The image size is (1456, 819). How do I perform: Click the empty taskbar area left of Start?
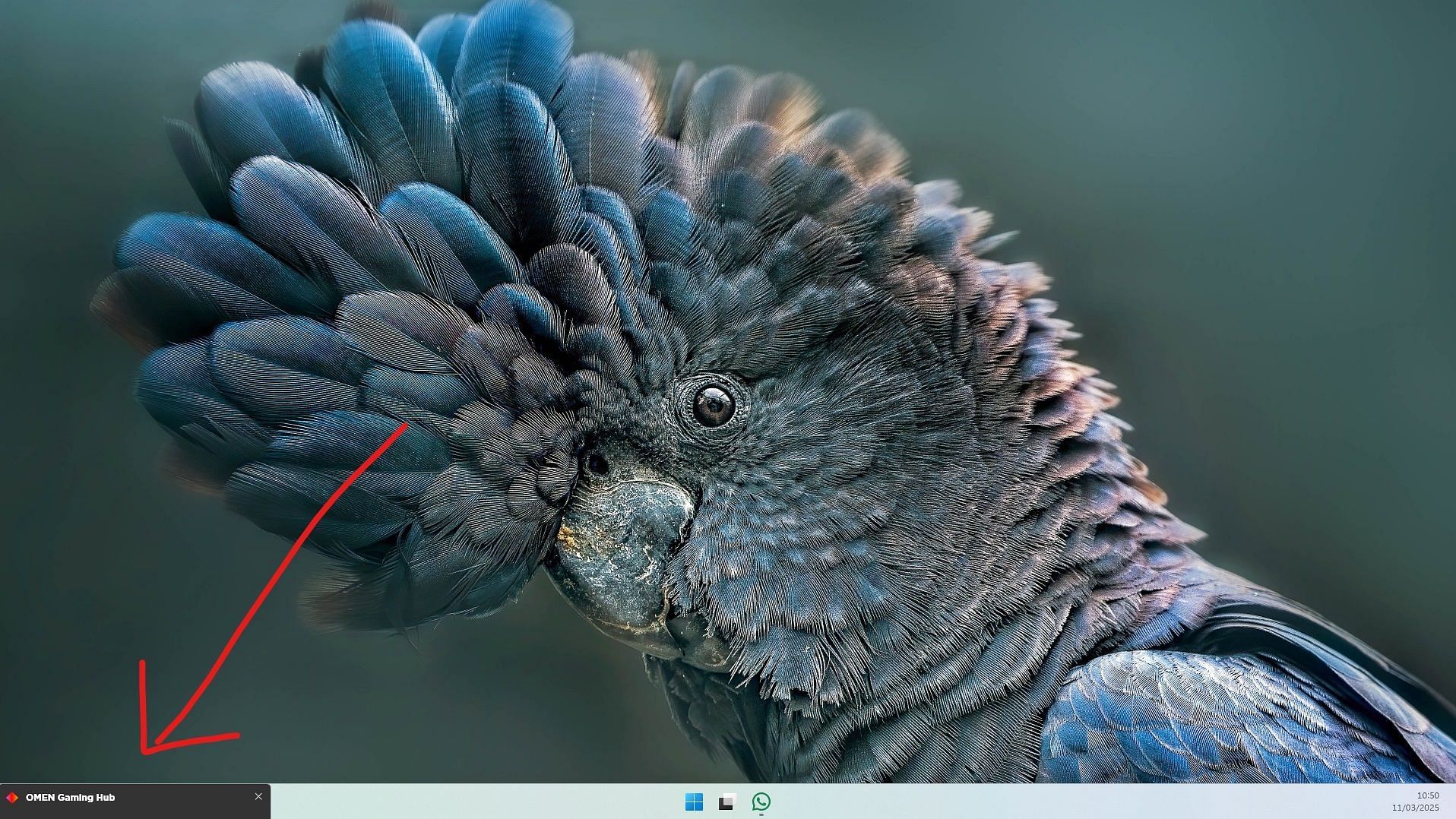[x=479, y=802]
